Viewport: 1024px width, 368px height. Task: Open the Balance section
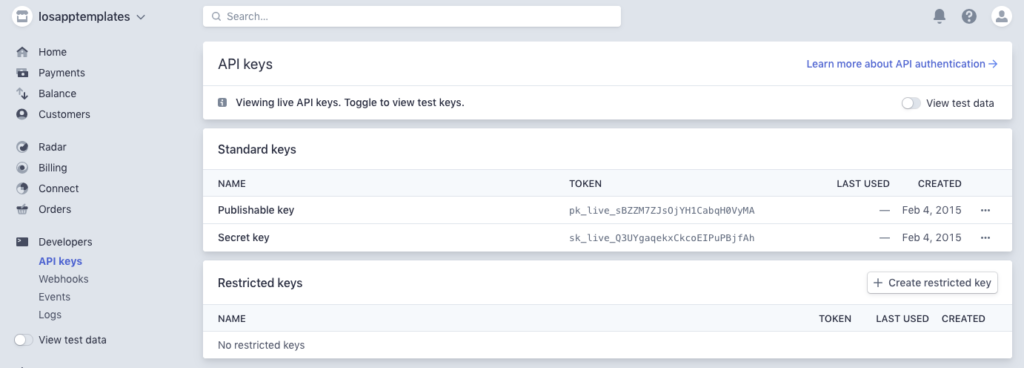tap(57, 94)
